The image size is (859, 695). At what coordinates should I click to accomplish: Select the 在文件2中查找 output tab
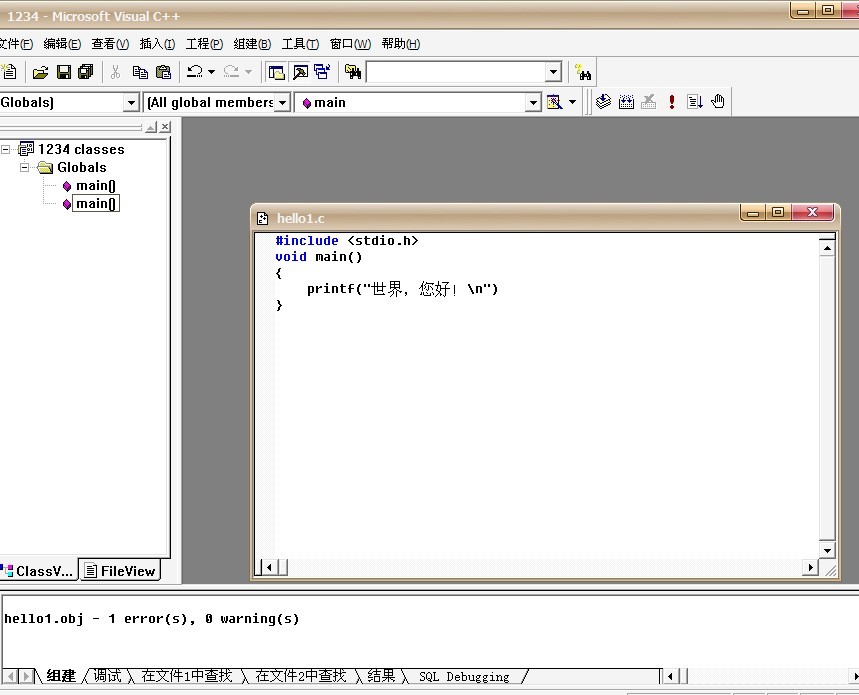tap(301, 676)
